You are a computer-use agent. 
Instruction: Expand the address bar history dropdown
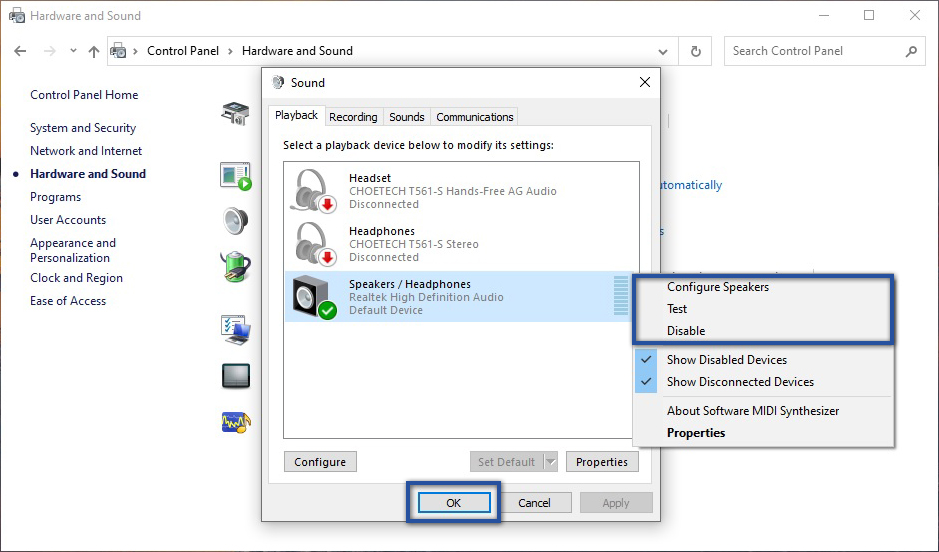pyautogui.click(x=663, y=51)
